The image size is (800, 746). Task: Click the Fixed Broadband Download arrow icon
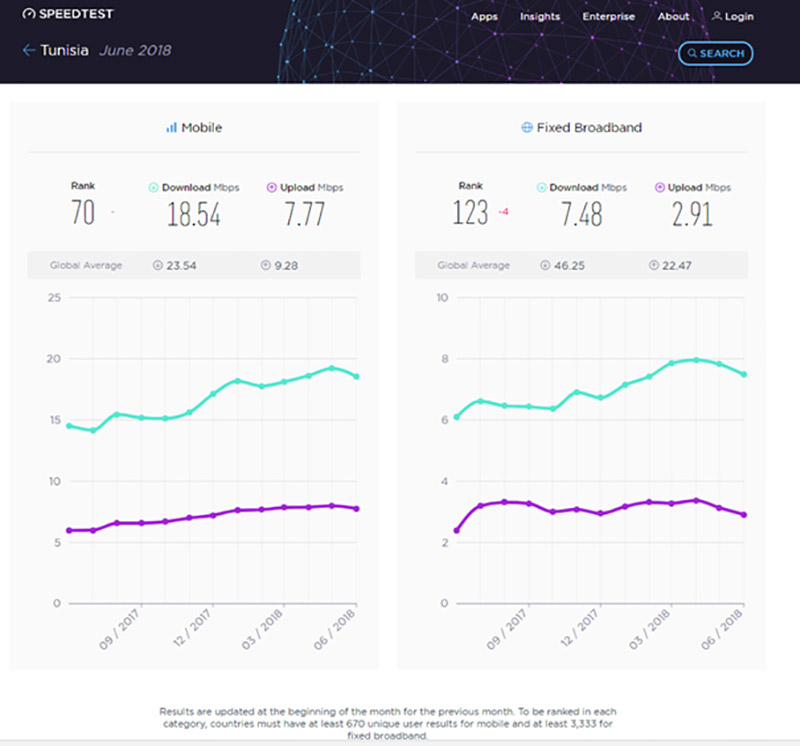(541, 188)
